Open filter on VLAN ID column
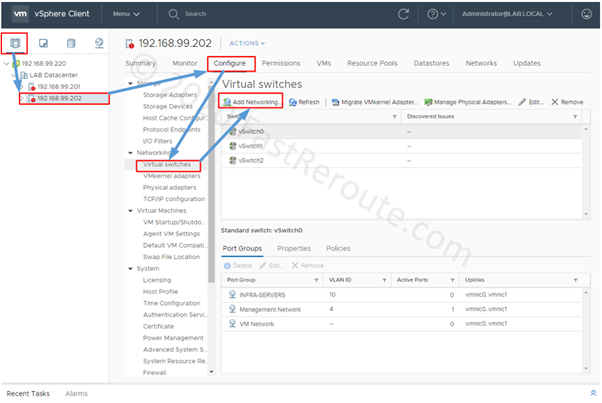The height and width of the screenshot is (403, 602). tap(384, 280)
